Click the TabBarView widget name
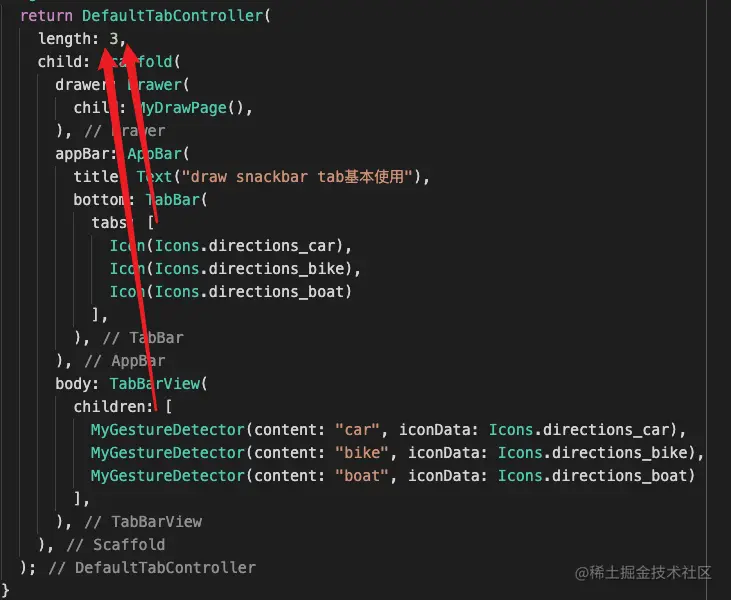 (154, 384)
